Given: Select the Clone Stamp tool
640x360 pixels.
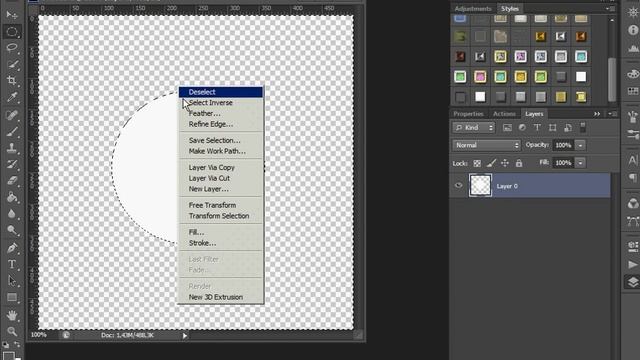Looking at the screenshot, I should (x=12, y=148).
